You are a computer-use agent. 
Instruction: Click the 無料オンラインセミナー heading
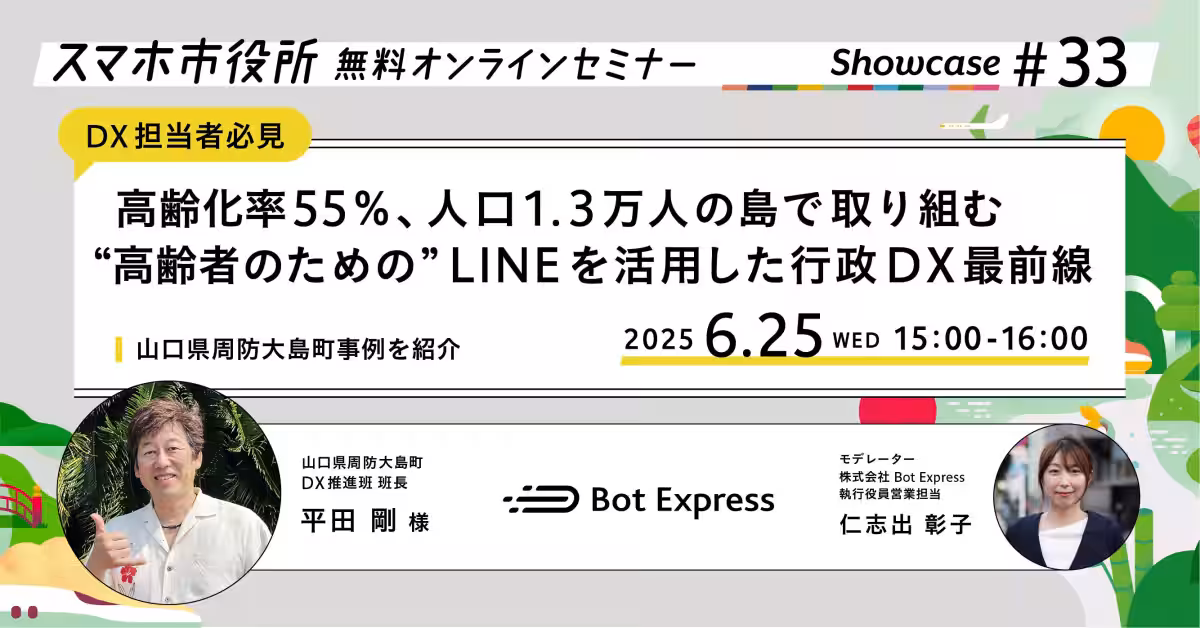point(516,66)
